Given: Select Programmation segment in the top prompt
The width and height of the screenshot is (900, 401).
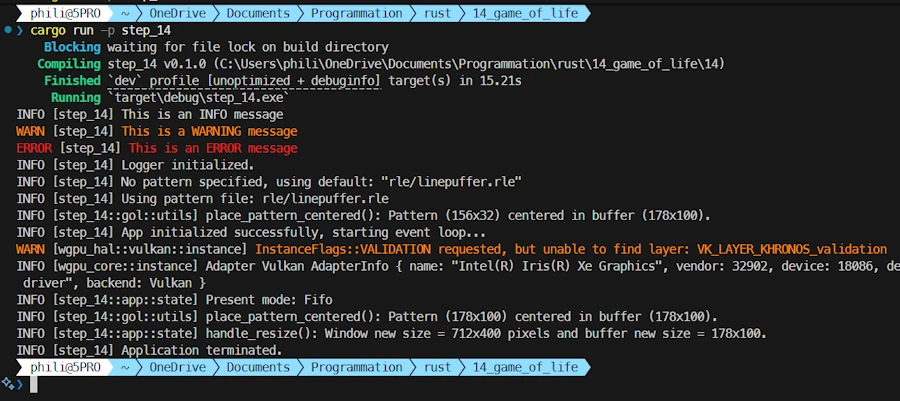Looking at the screenshot, I should click(x=358, y=13).
